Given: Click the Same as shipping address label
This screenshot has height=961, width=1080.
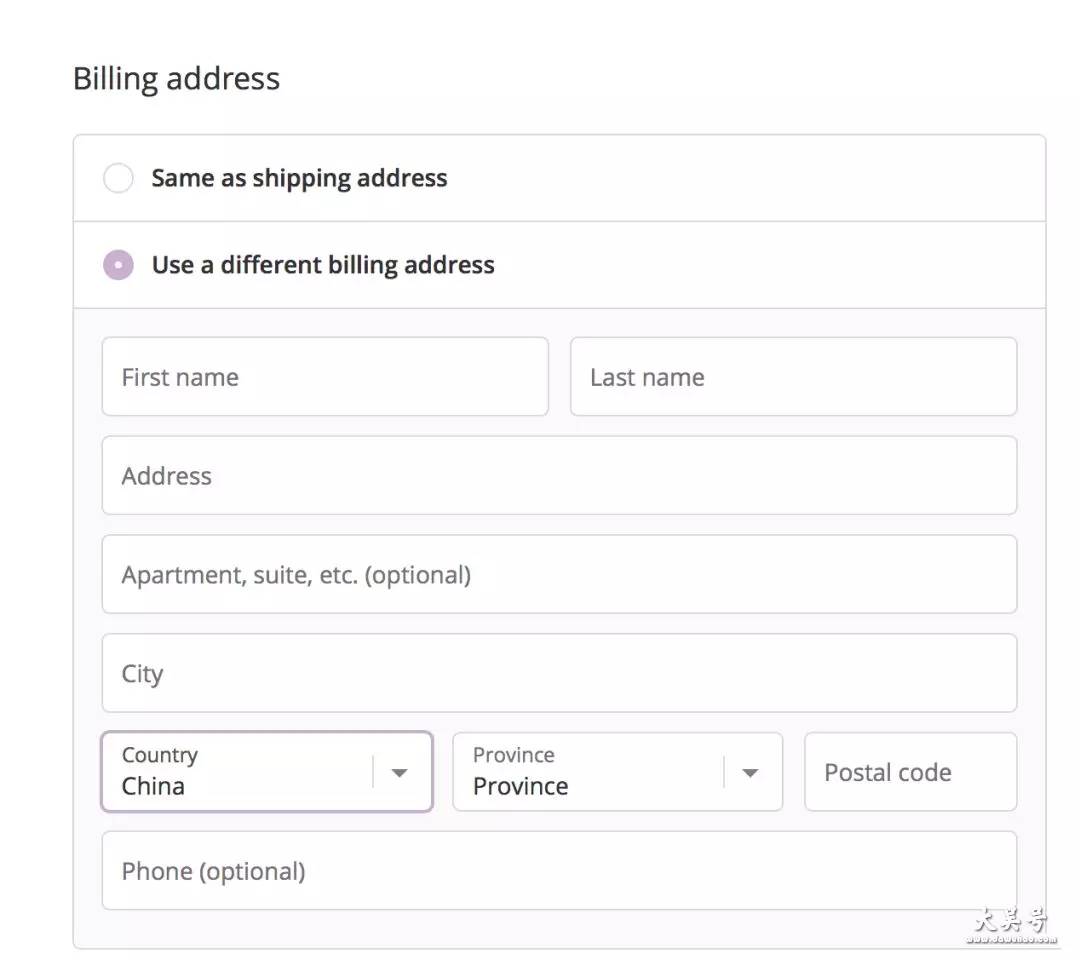Looking at the screenshot, I should [300, 178].
